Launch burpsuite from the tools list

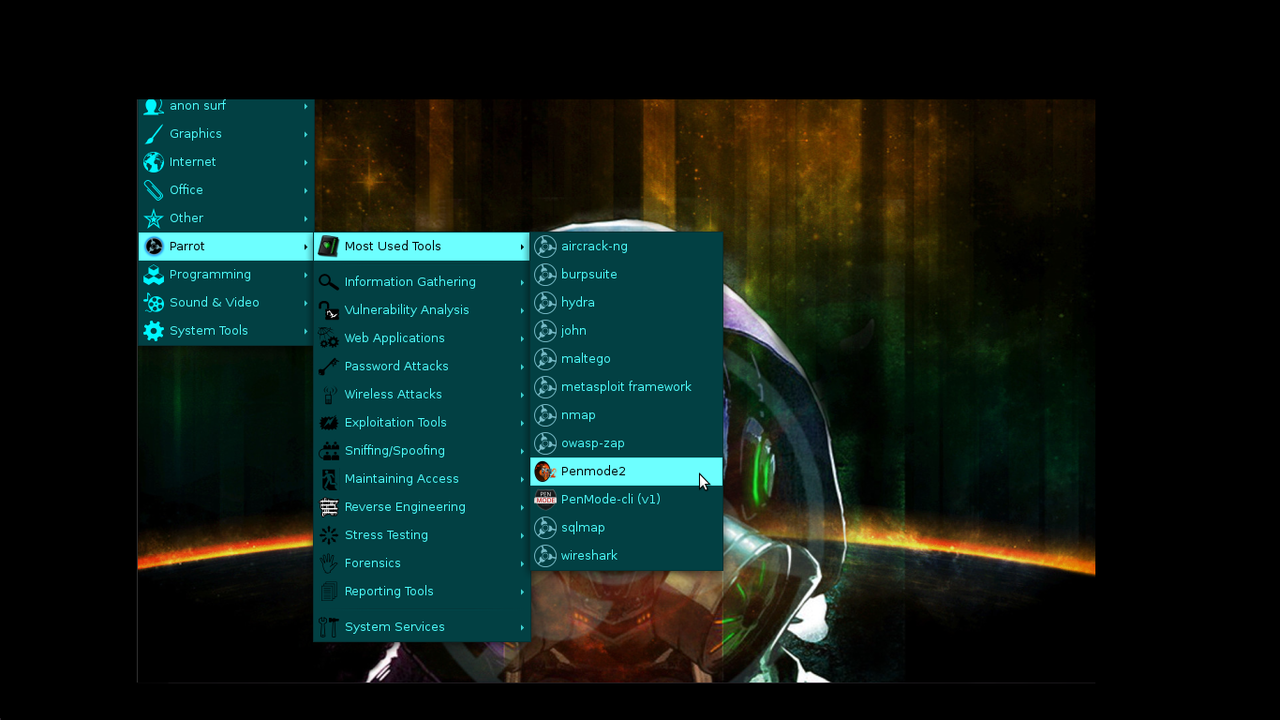point(626,274)
